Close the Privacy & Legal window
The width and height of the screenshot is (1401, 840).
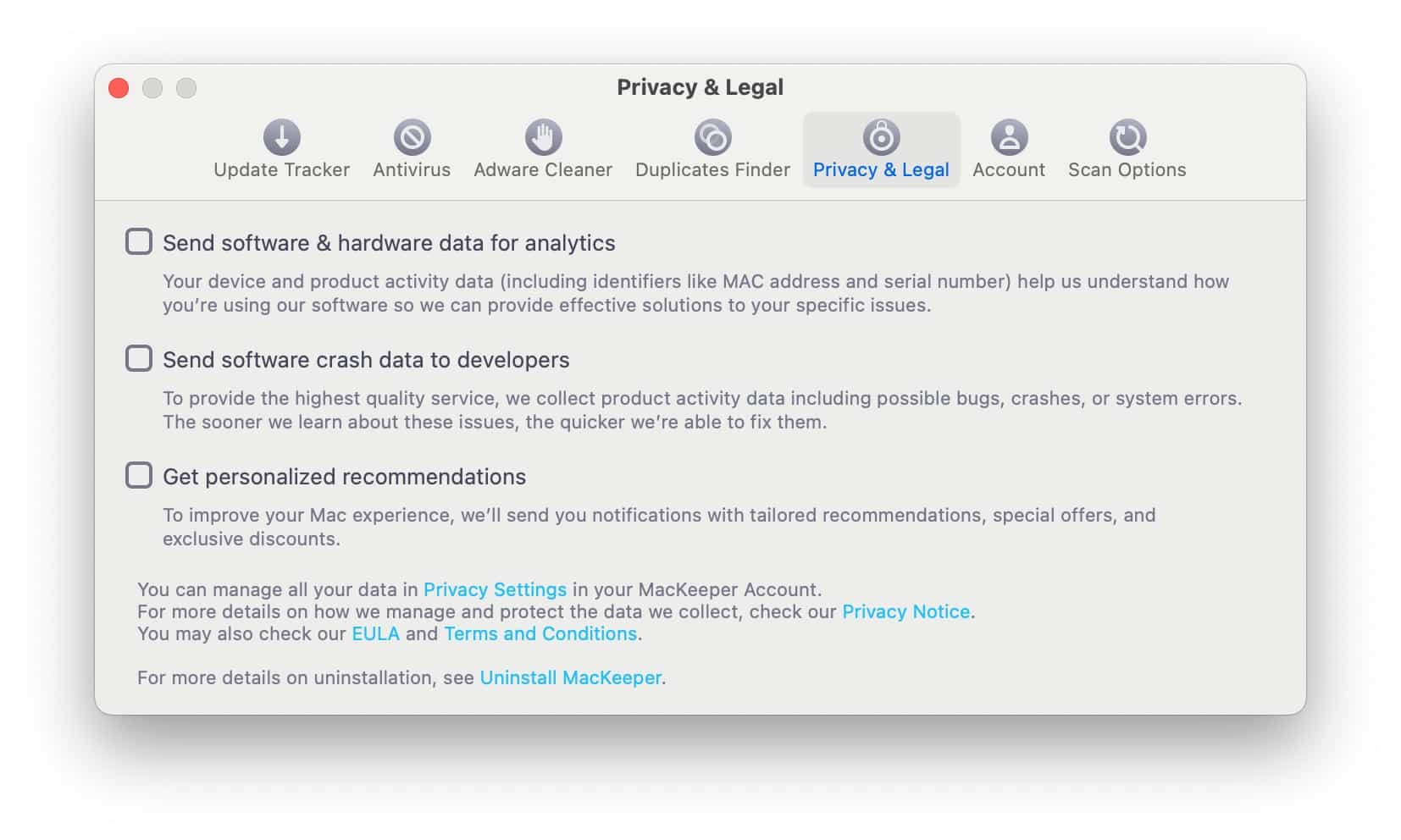click(x=119, y=88)
